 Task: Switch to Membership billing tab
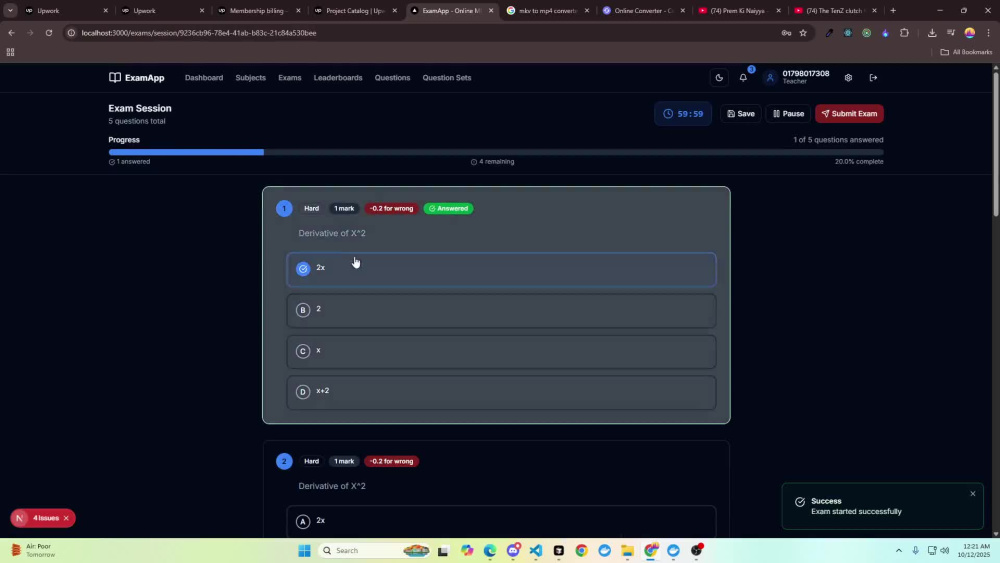pyautogui.click(x=258, y=10)
